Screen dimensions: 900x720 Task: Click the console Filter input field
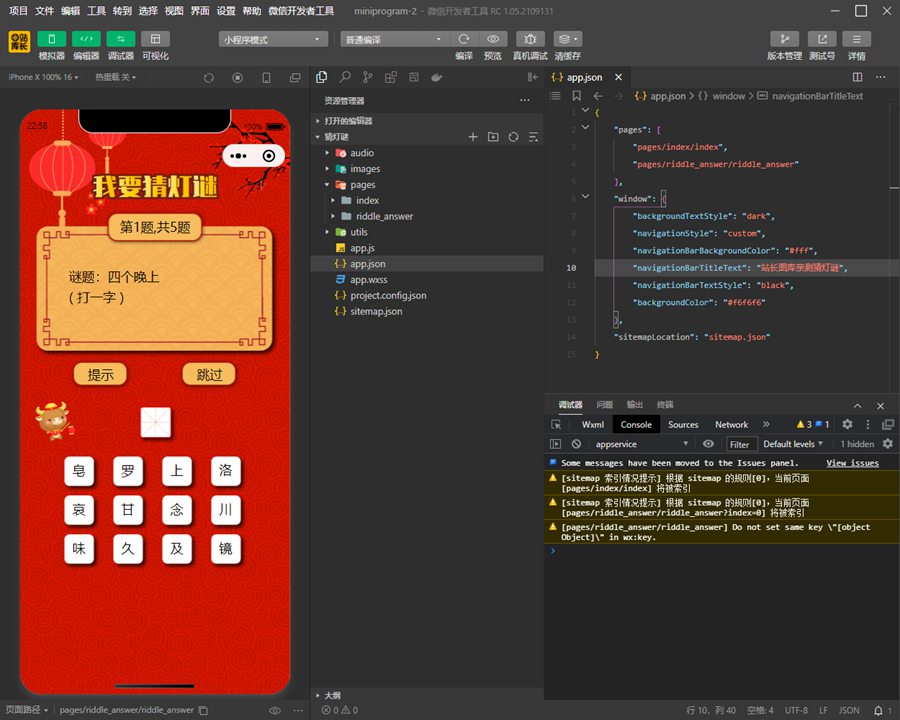[739, 444]
